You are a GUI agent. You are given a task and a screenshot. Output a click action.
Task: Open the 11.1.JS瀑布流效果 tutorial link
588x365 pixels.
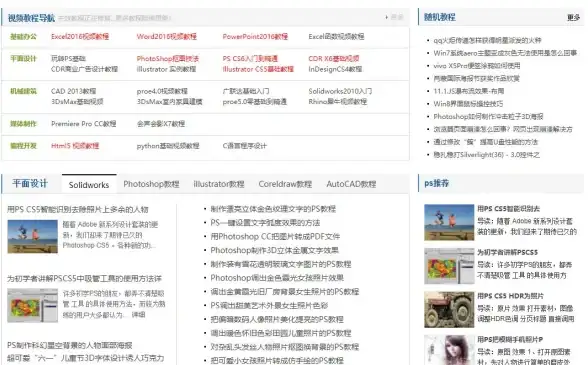(469, 91)
